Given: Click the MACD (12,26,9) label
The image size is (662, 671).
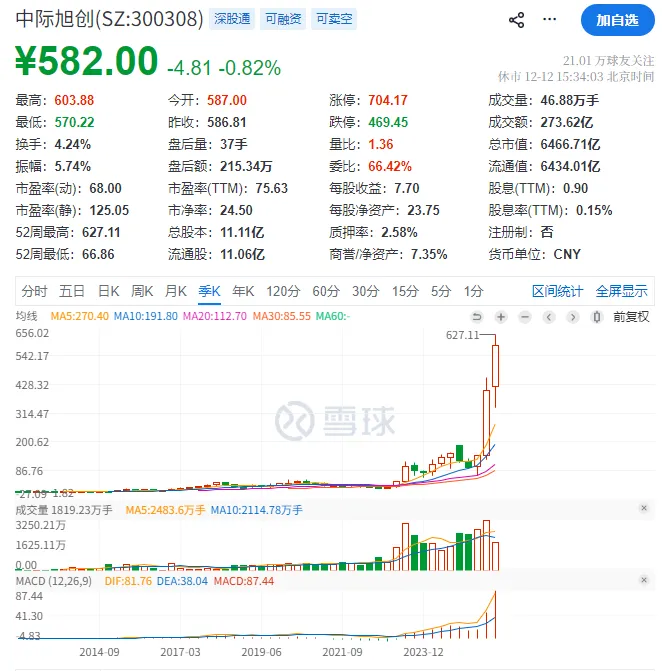Looking at the screenshot, I should coord(53,581).
